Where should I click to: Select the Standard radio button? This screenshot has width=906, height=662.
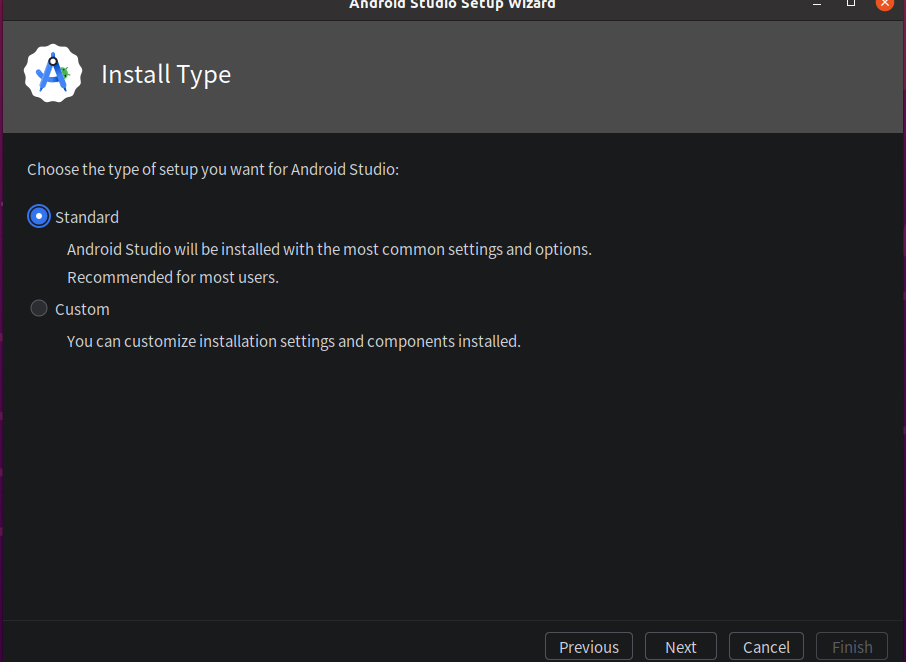point(39,217)
